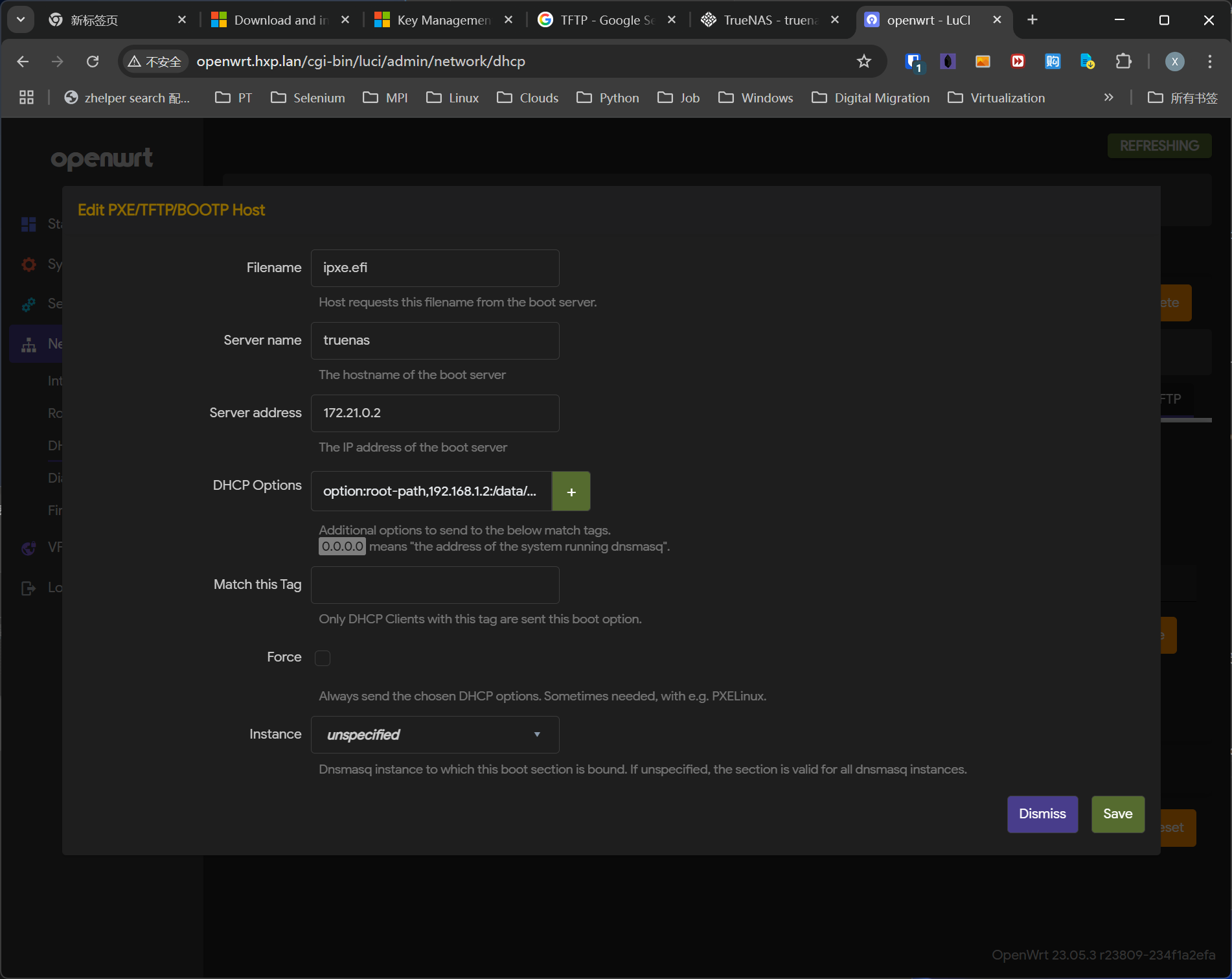This screenshot has width=1232, height=979.
Task: Open the browser Extensions puzzle icon
Action: tap(1123, 62)
